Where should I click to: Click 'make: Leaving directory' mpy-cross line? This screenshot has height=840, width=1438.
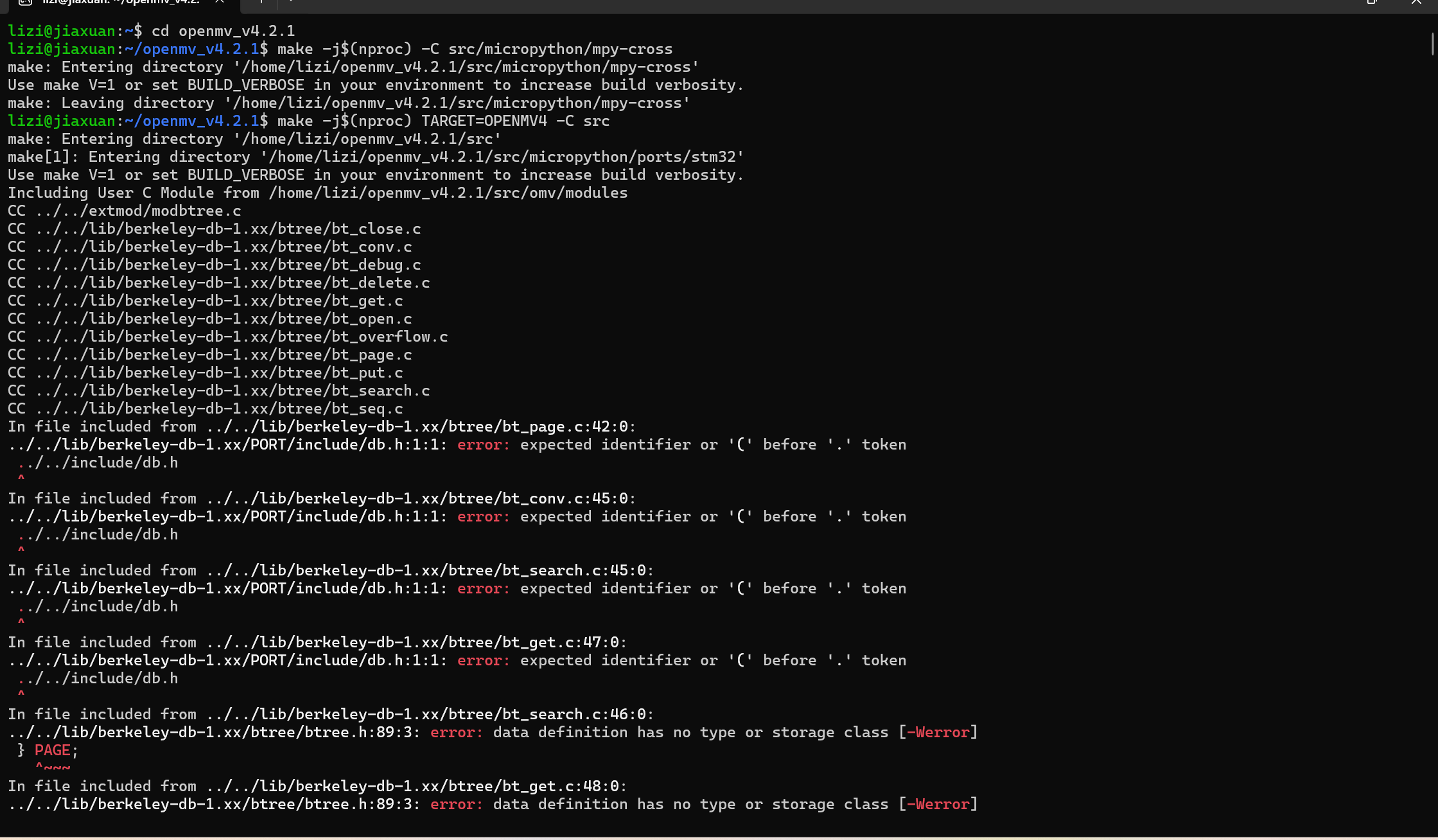pos(349,103)
